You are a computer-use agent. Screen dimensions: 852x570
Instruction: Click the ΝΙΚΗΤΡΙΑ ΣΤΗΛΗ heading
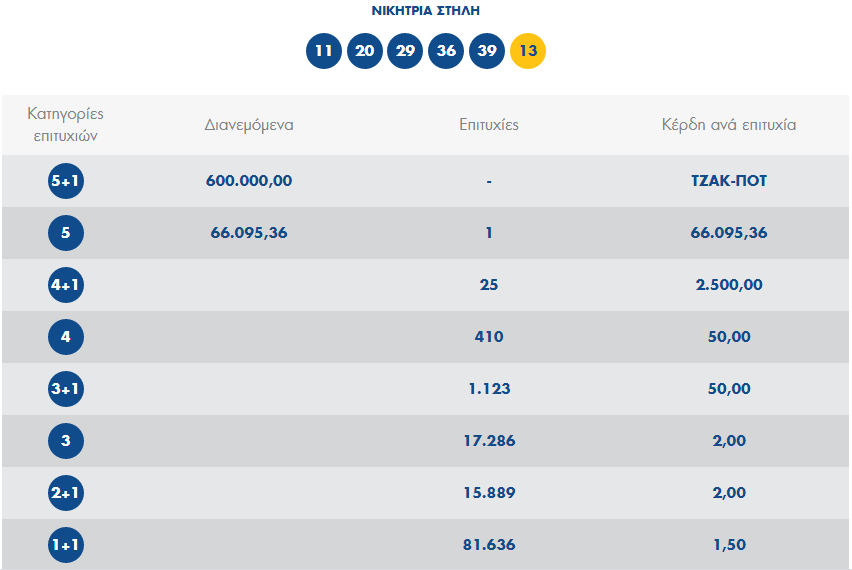[425, 11]
